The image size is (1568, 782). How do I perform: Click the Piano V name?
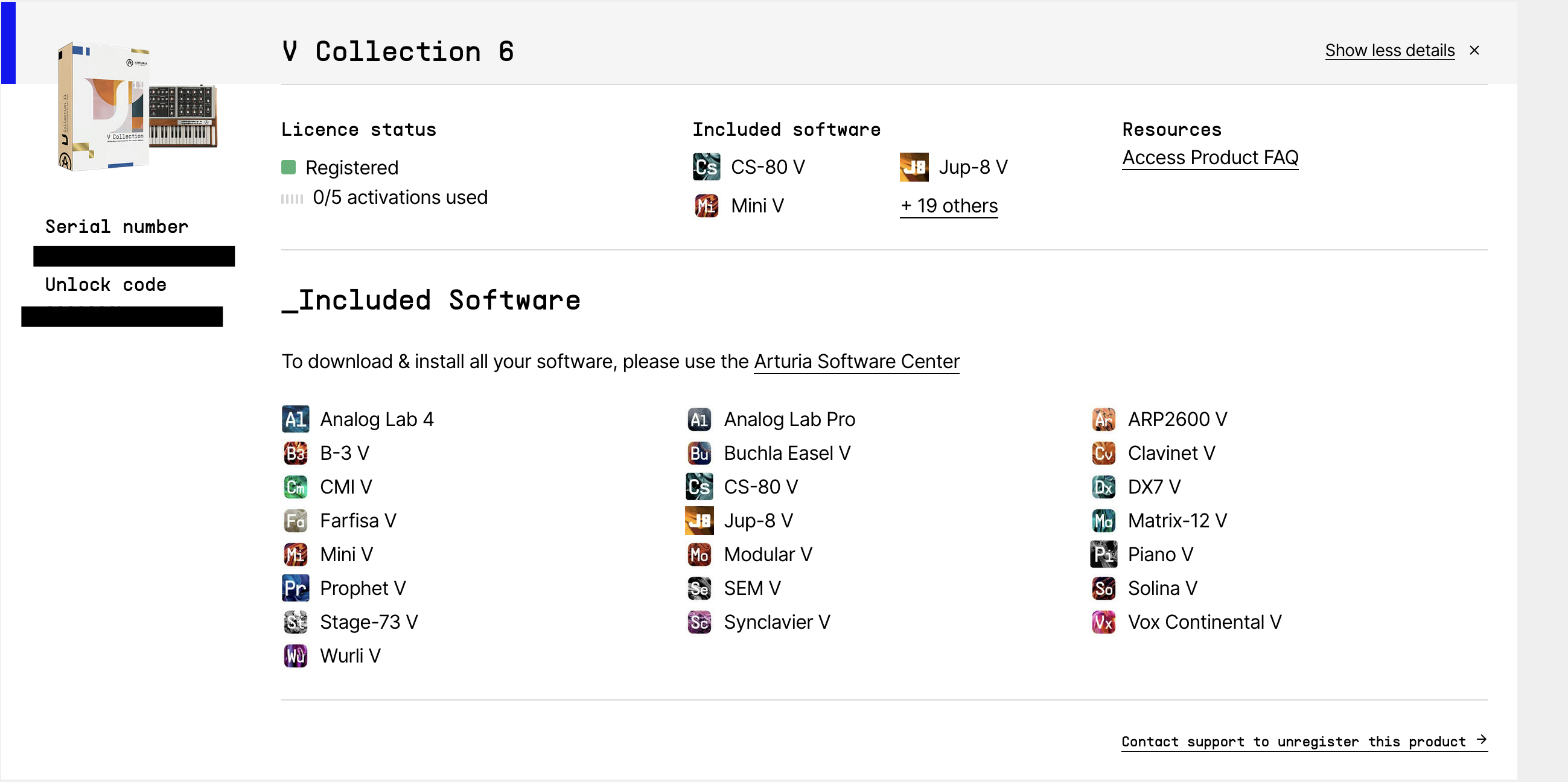pyautogui.click(x=1160, y=555)
